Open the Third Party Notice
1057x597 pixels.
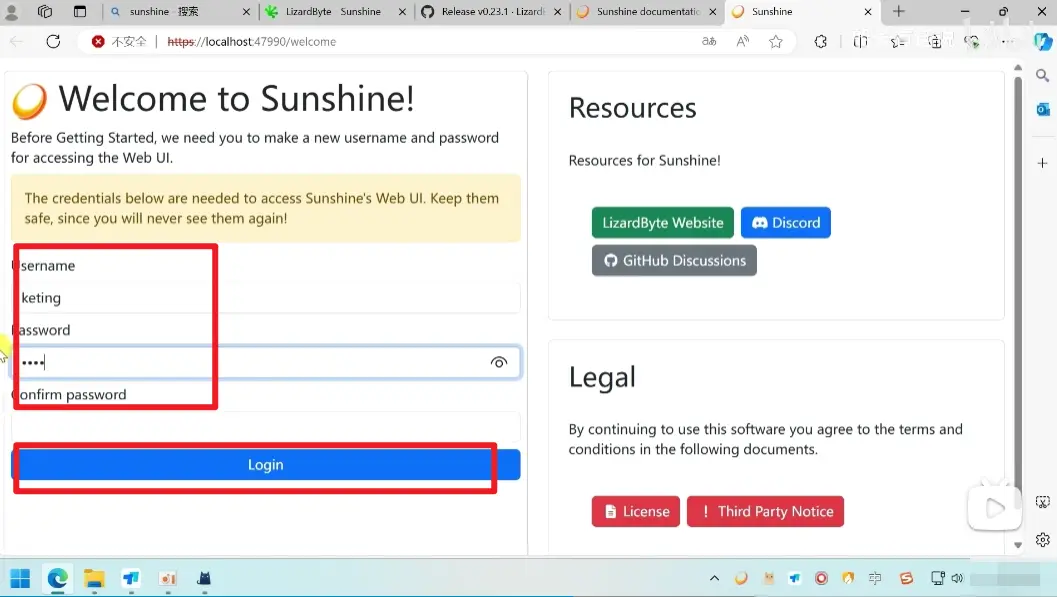click(765, 512)
